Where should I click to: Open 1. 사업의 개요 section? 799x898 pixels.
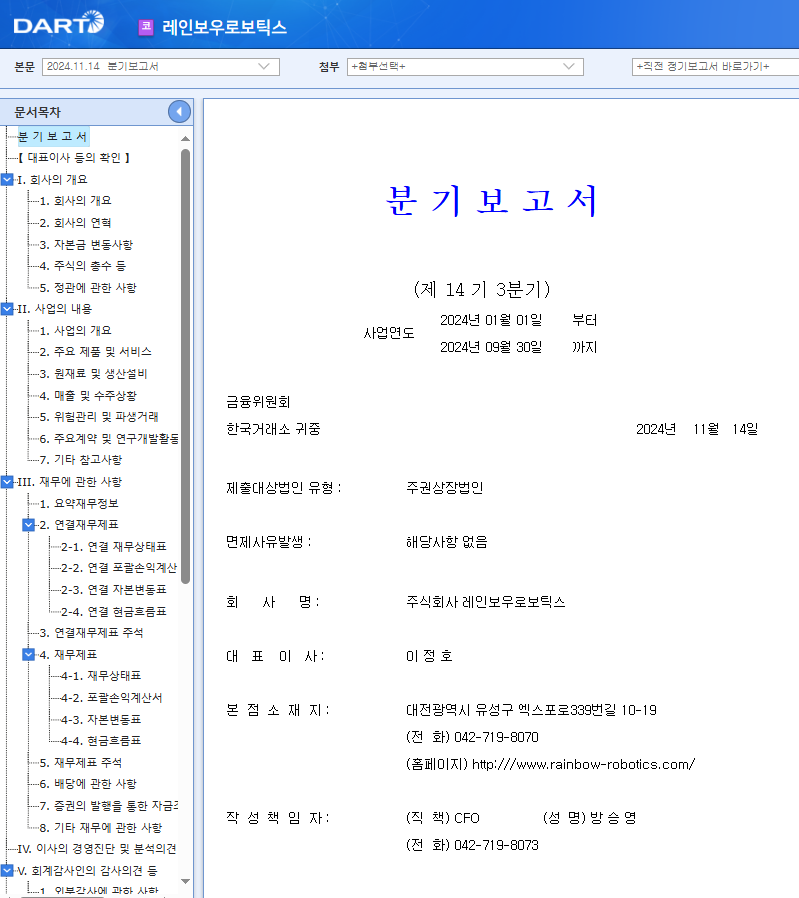(x=76, y=330)
